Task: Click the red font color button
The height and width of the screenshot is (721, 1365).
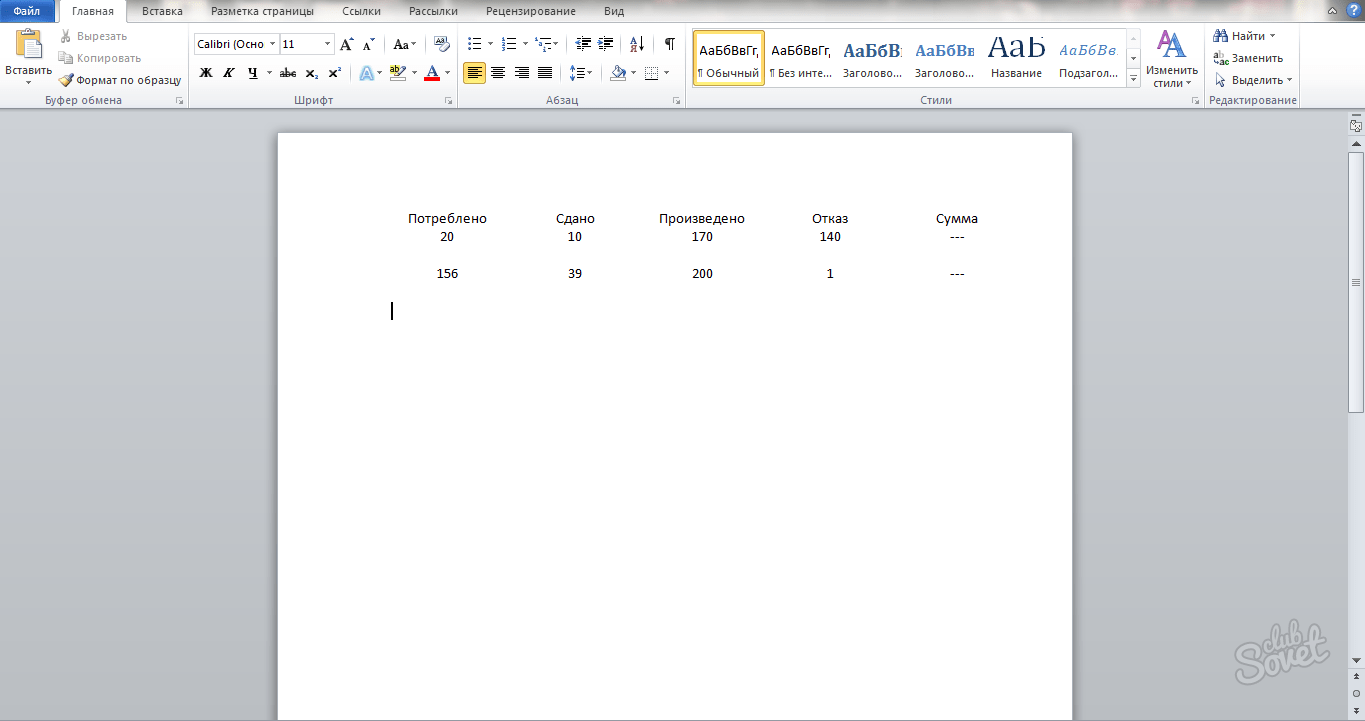Action: 431,73
